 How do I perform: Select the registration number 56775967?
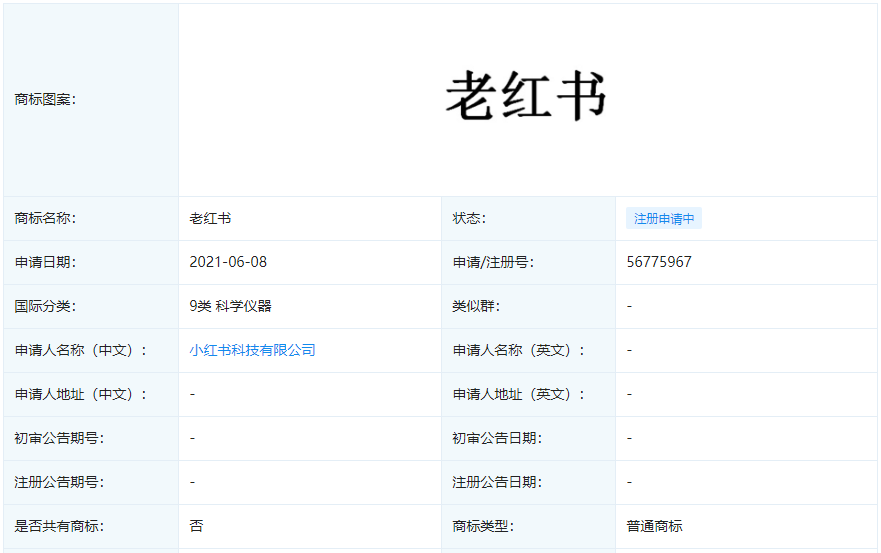click(659, 262)
